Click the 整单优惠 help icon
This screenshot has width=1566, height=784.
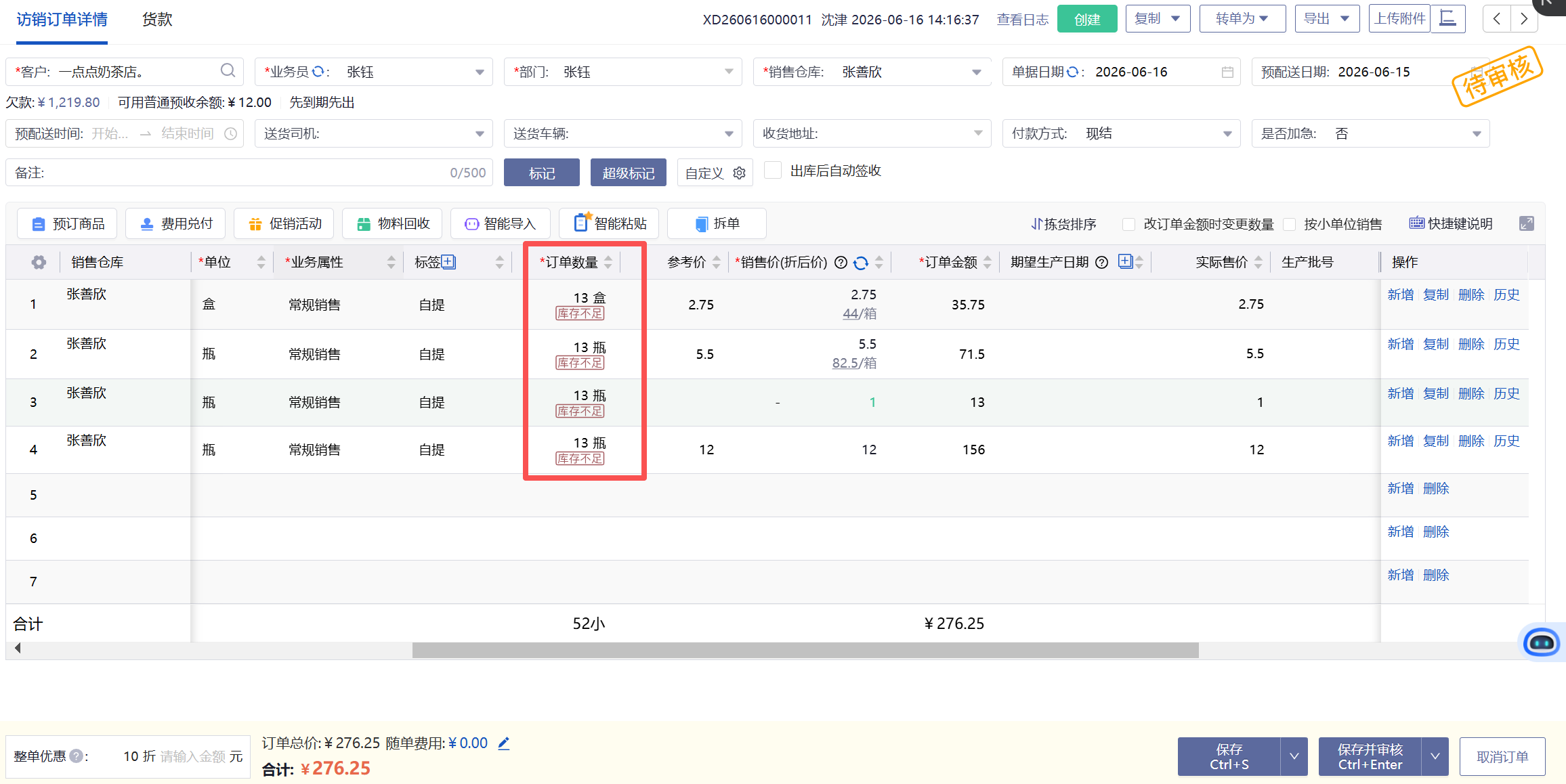tap(77, 756)
